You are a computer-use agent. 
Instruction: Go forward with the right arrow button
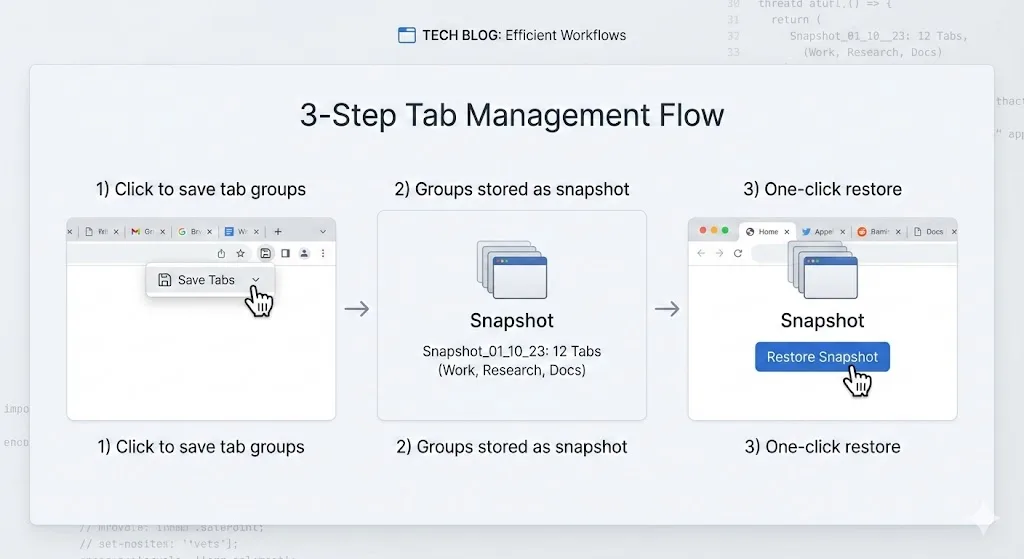click(x=719, y=253)
